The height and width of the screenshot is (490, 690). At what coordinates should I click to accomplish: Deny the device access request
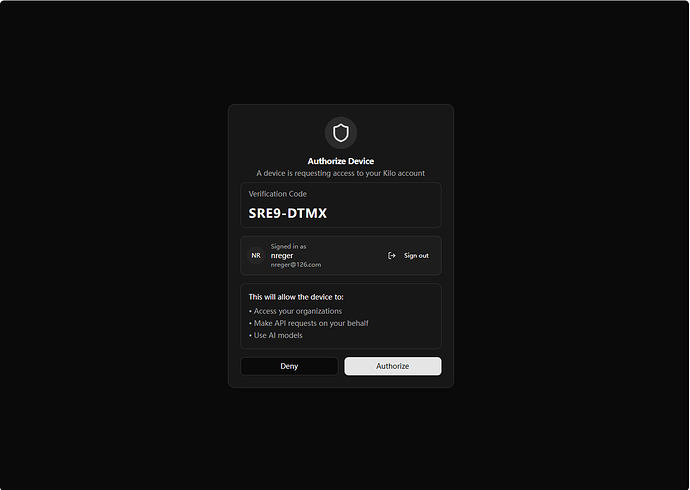click(289, 366)
